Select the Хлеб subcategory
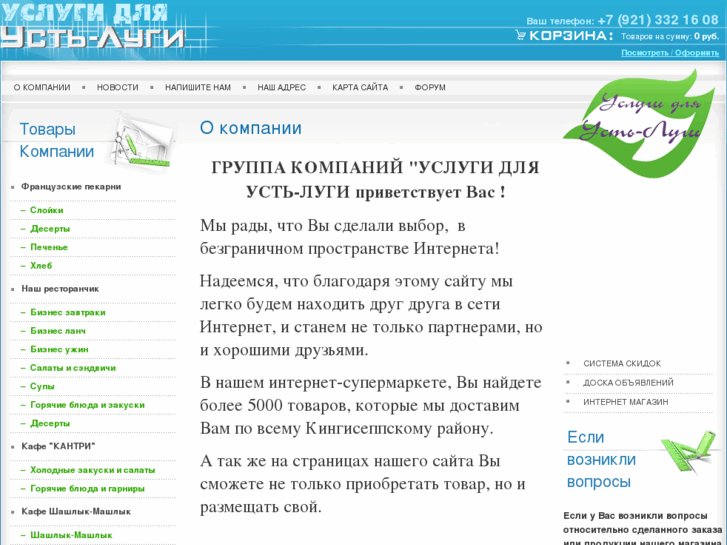The width and height of the screenshot is (727, 545). (x=41, y=266)
